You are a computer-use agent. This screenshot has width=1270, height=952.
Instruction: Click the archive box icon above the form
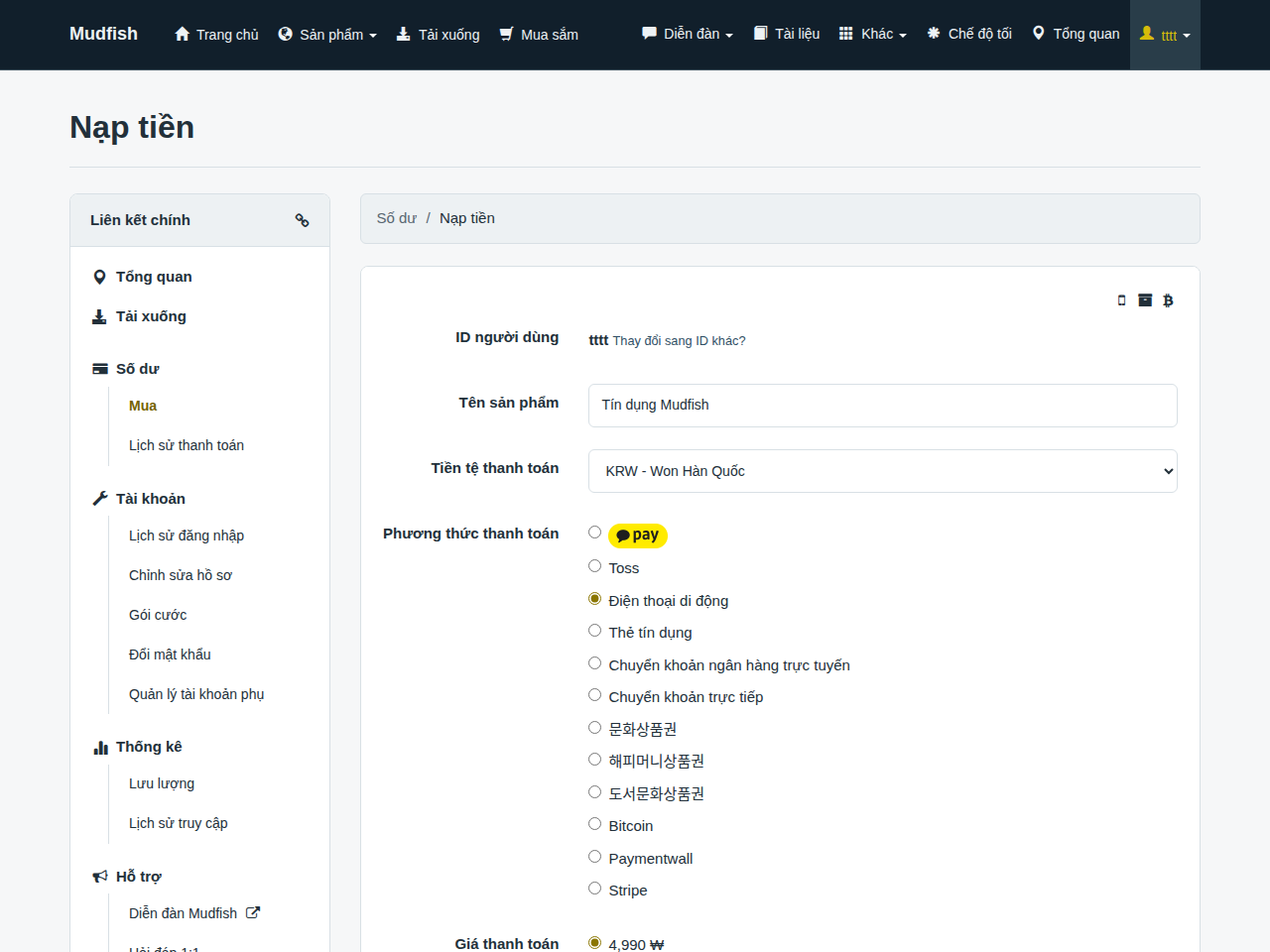pos(1145,300)
